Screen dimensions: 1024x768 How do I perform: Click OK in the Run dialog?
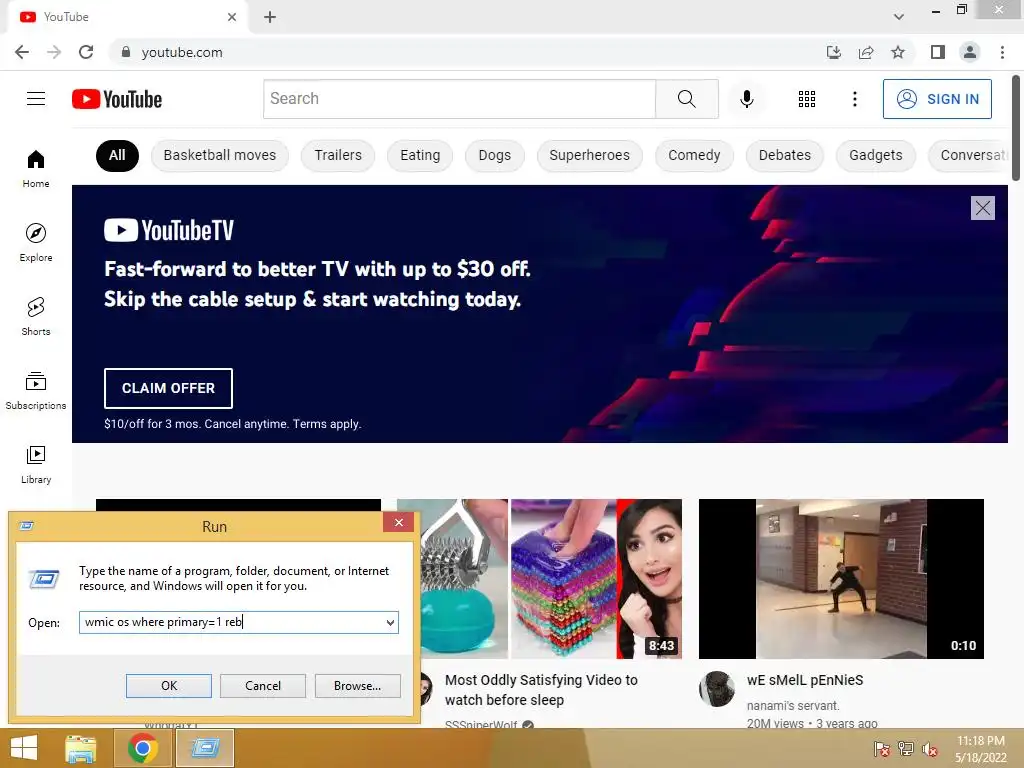pos(168,686)
